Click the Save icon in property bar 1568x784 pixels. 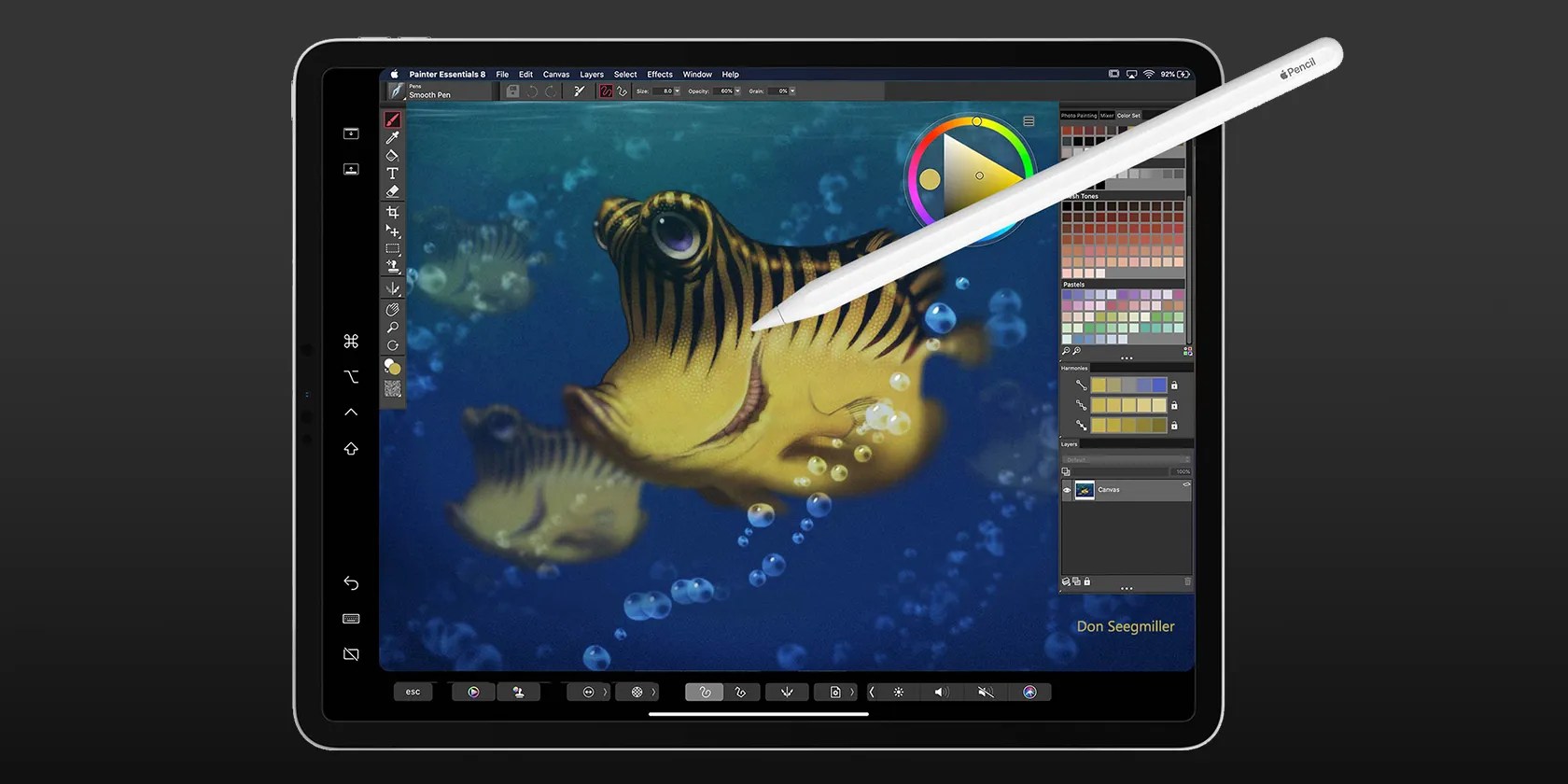point(512,91)
